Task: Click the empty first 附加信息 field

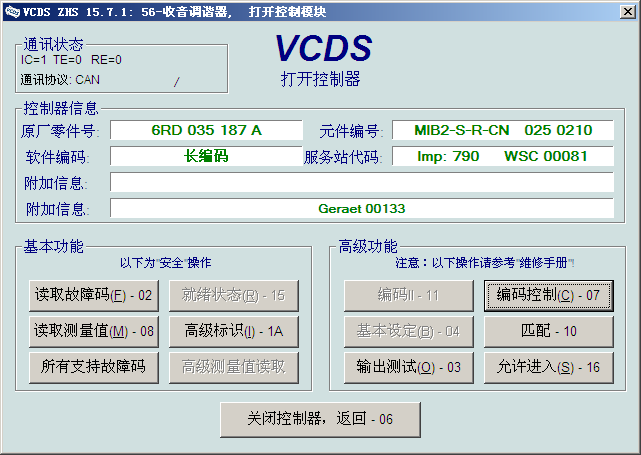Action: tap(362, 182)
